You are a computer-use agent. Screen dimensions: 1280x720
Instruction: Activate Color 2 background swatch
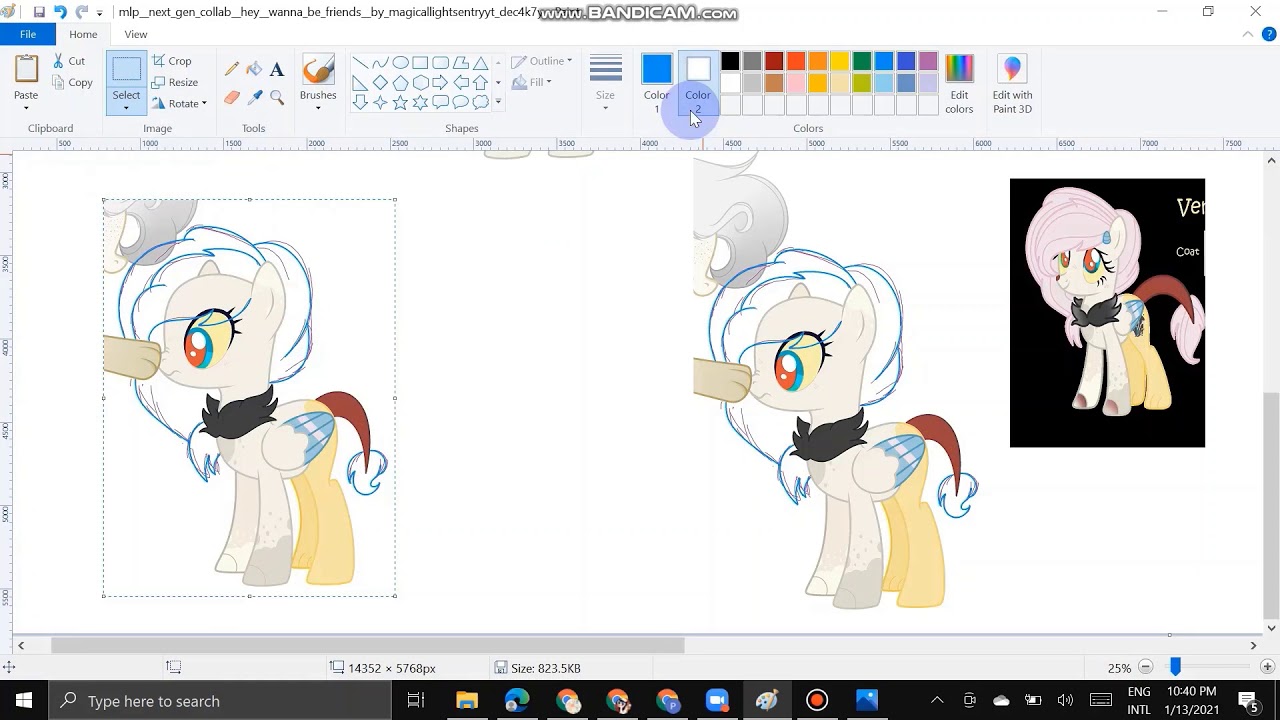[x=698, y=84]
